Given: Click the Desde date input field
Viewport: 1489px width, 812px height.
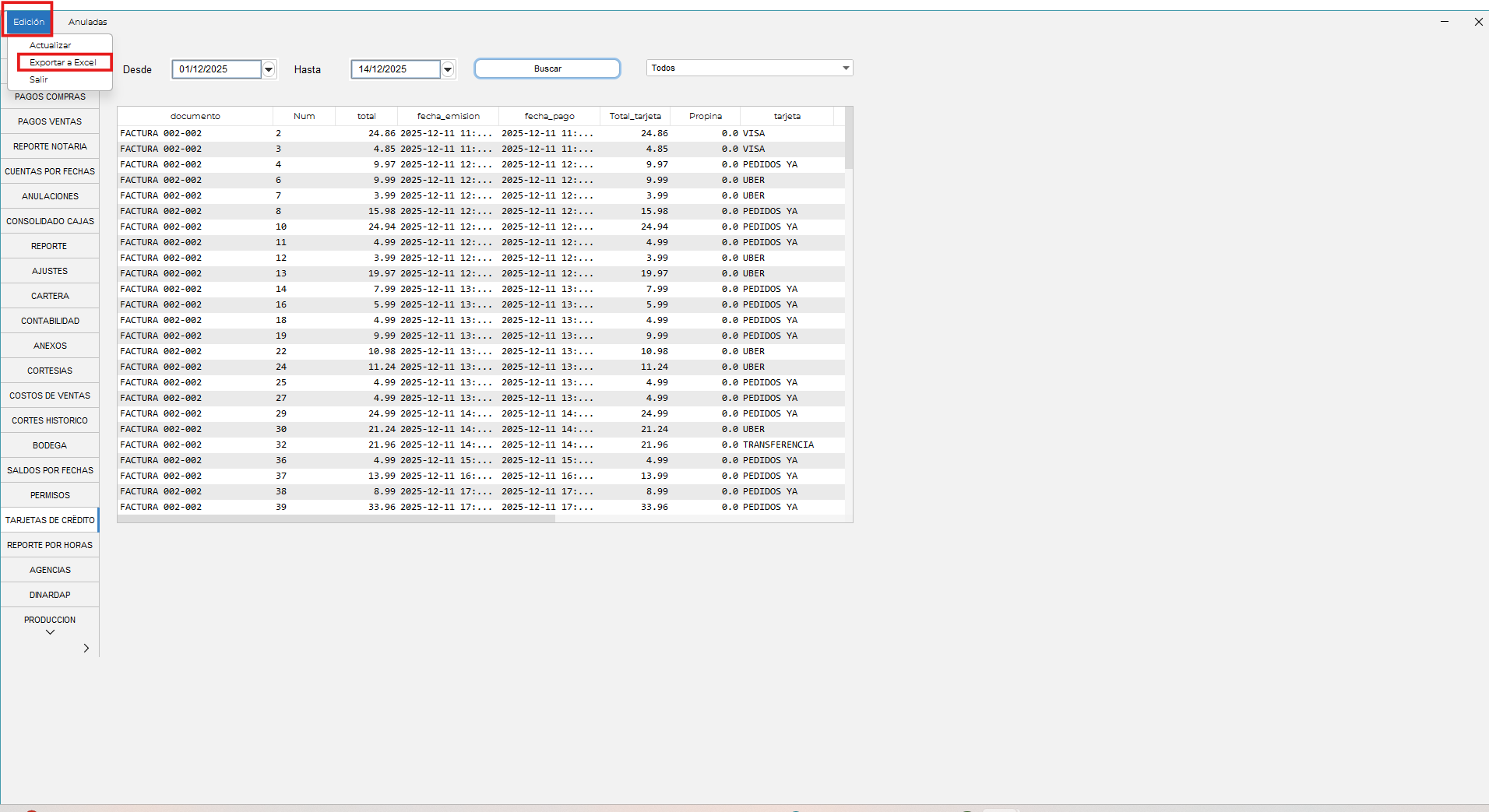Looking at the screenshot, I should [x=216, y=69].
